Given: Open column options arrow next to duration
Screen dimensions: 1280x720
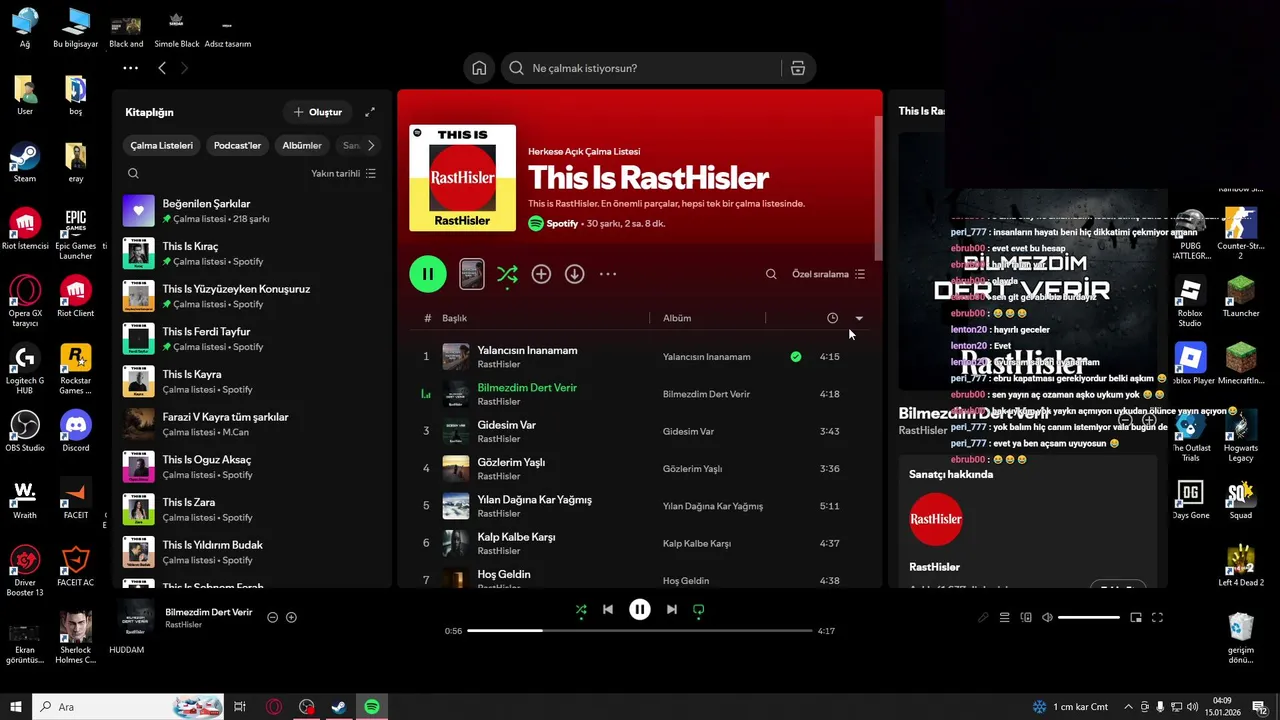Looking at the screenshot, I should tap(859, 318).
